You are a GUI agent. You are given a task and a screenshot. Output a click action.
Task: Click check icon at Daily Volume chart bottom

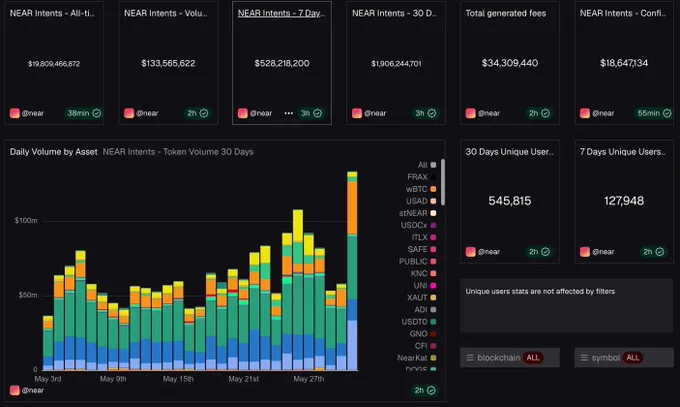coord(431,390)
